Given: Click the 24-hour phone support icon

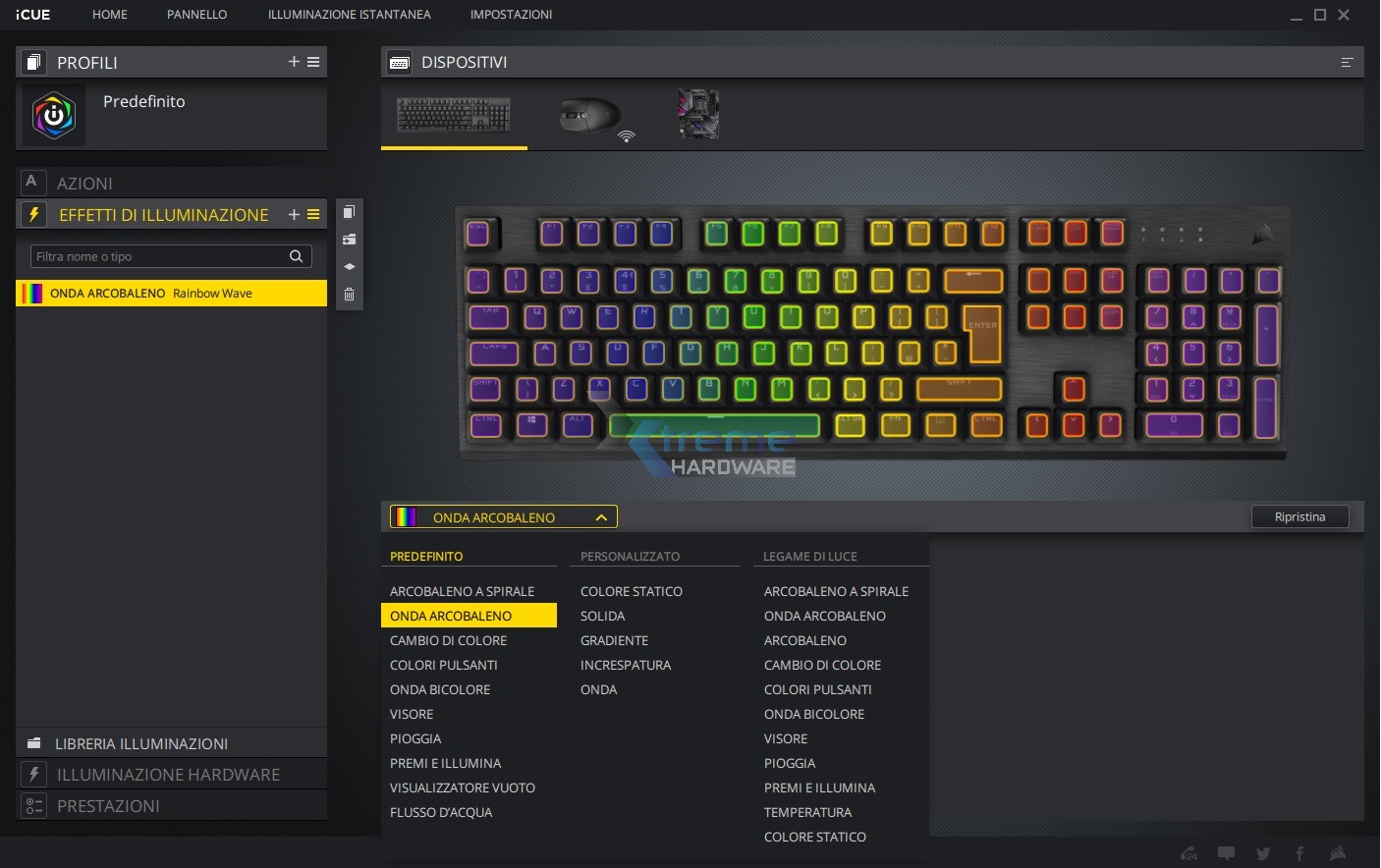Looking at the screenshot, I should 1188,853.
